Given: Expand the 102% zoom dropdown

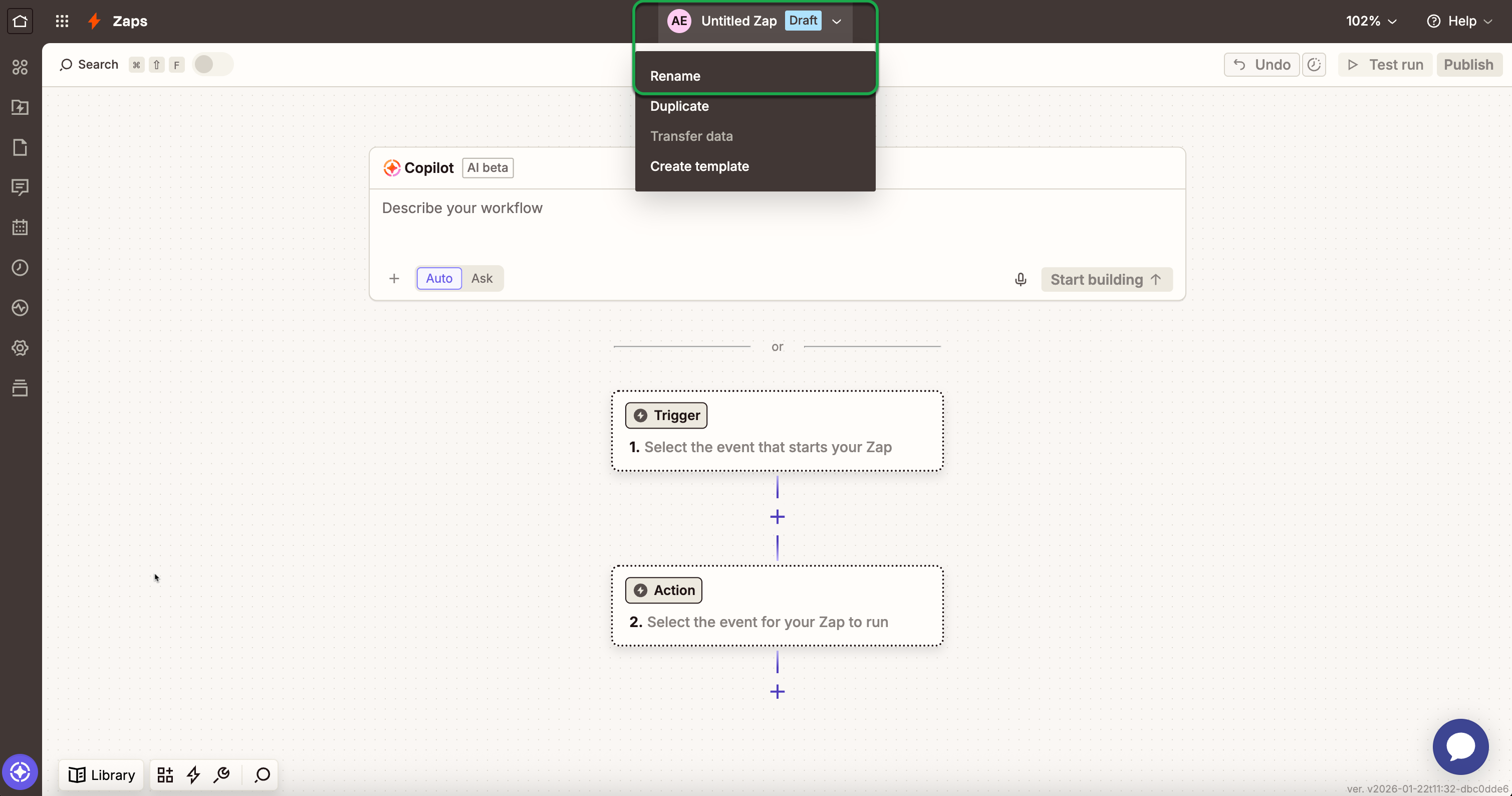Looking at the screenshot, I should 1371,21.
